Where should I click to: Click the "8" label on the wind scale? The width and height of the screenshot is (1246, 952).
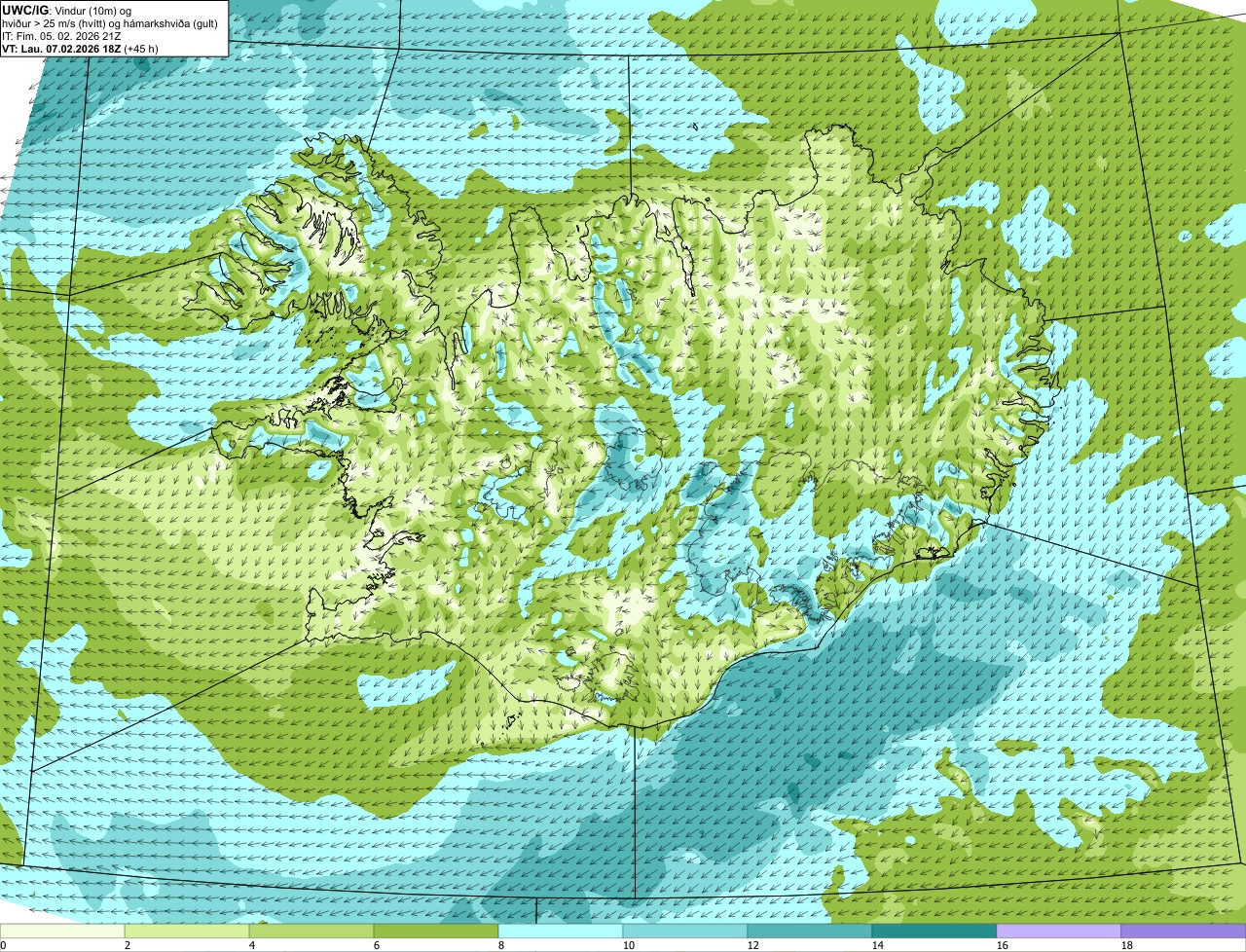click(x=501, y=945)
